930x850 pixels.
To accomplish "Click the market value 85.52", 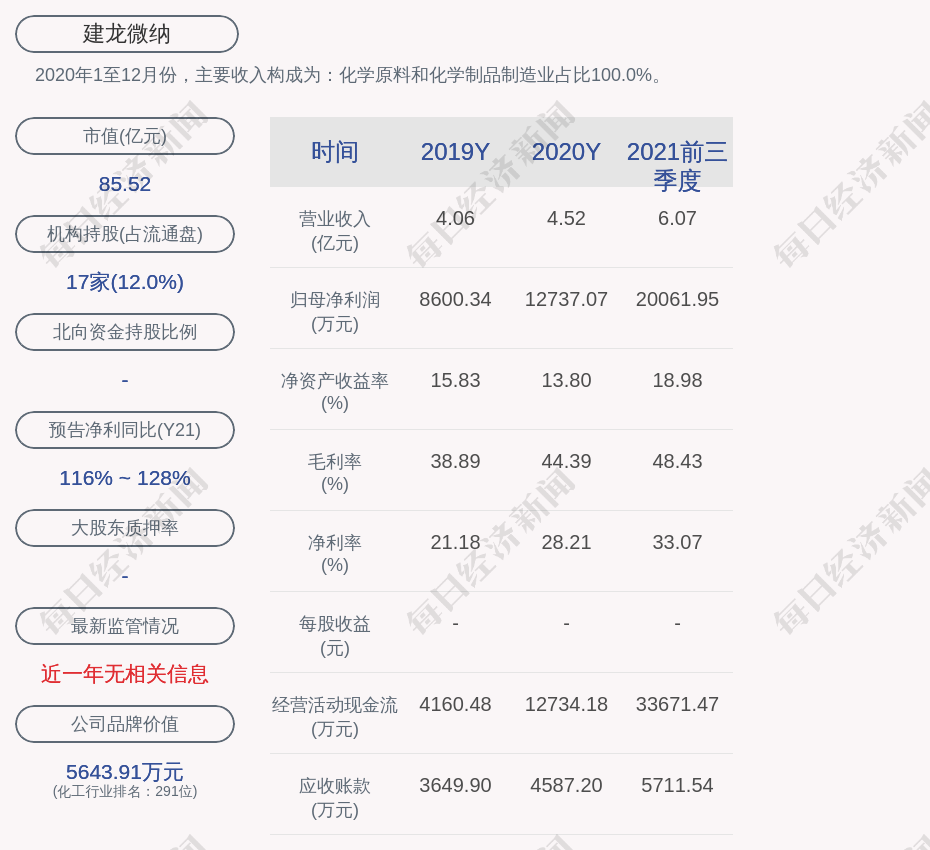I will click(x=125, y=184).
